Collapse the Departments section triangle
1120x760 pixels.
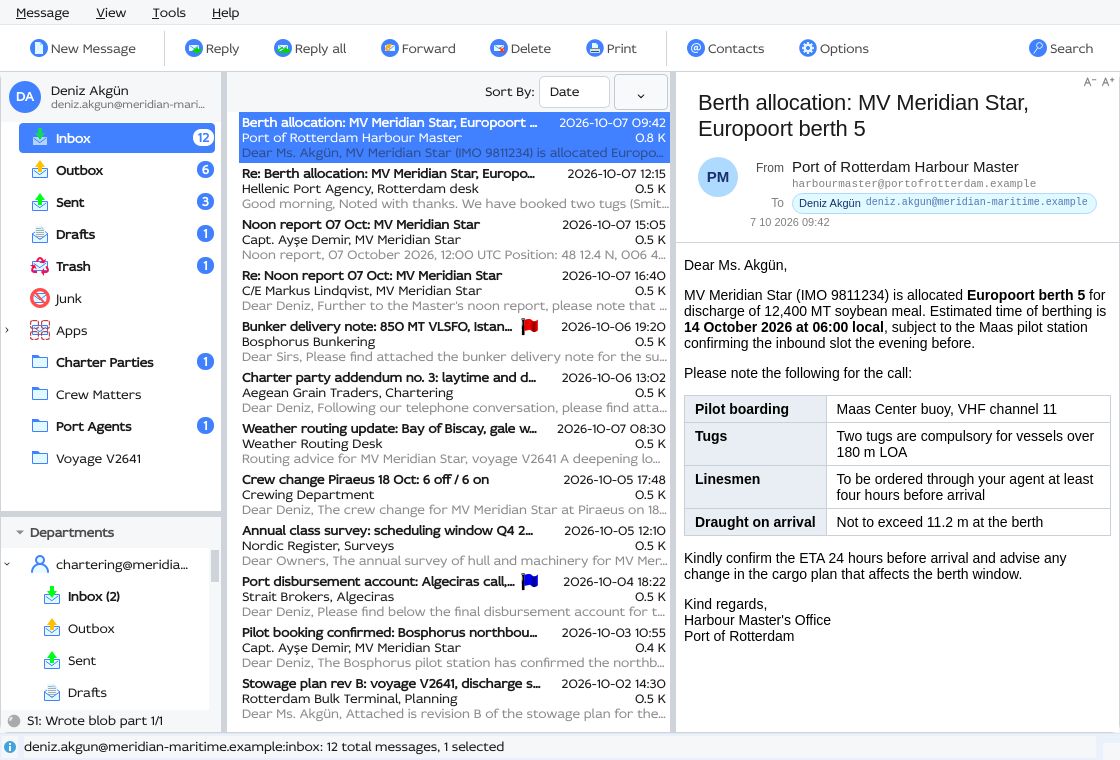tap(19, 532)
